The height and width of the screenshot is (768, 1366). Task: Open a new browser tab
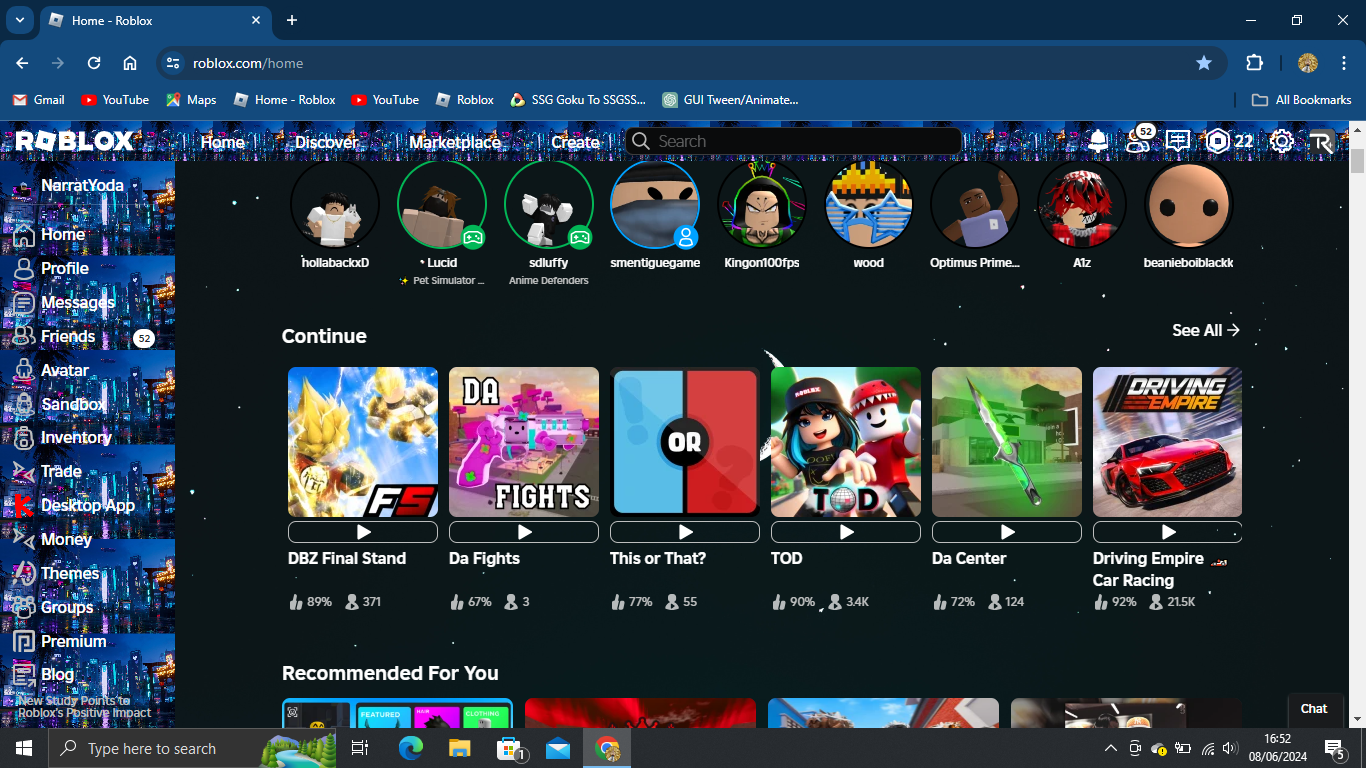click(292, 20)
